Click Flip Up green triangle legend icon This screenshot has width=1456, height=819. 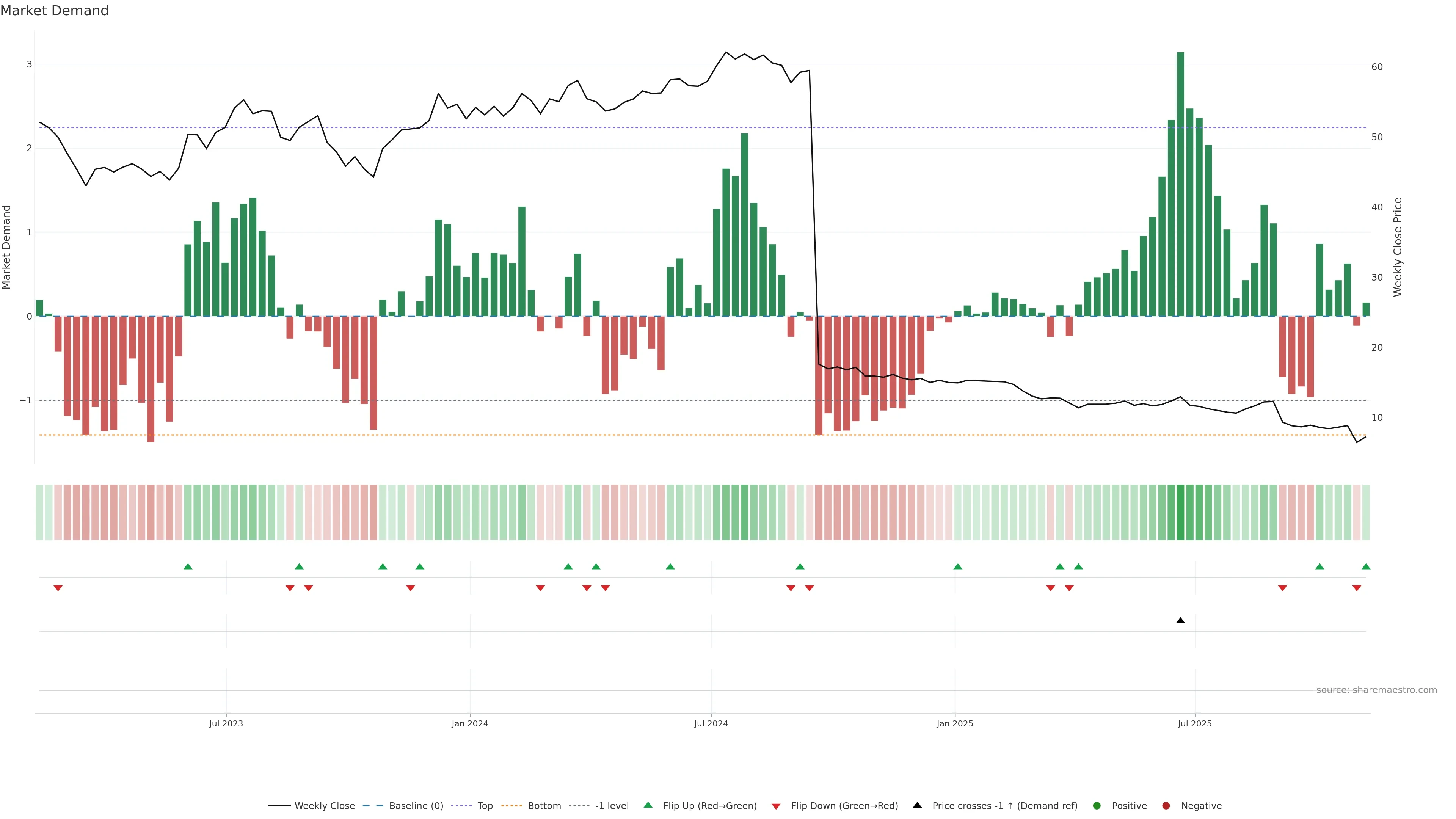(648, 805)
